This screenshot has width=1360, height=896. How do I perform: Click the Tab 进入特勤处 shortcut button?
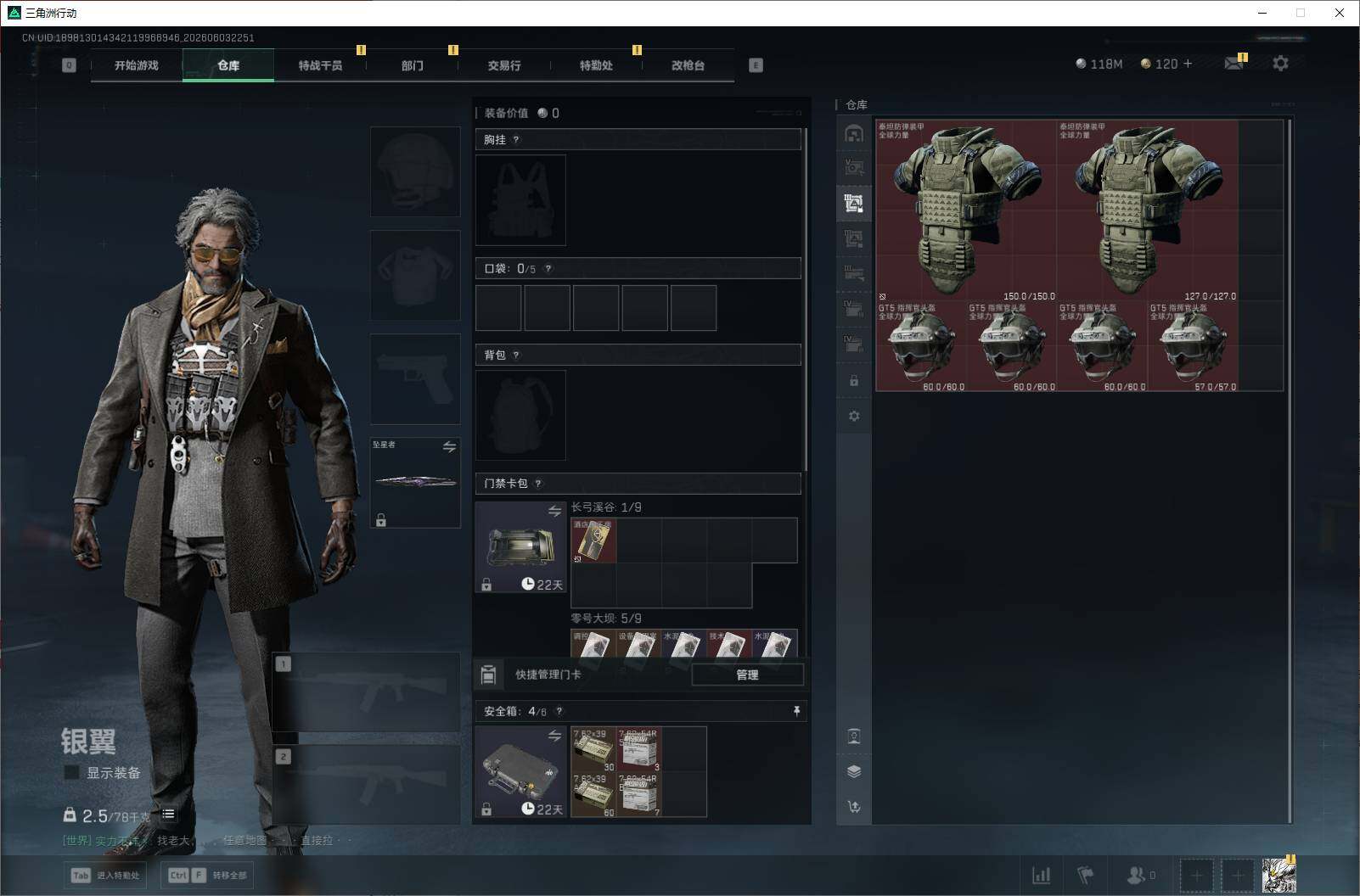(105, 876)
